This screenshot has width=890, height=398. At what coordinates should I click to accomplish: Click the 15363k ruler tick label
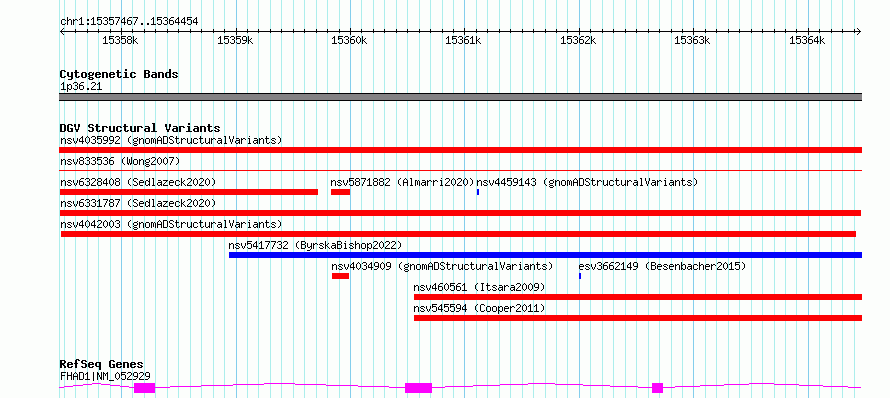click(x=692, y=40)
